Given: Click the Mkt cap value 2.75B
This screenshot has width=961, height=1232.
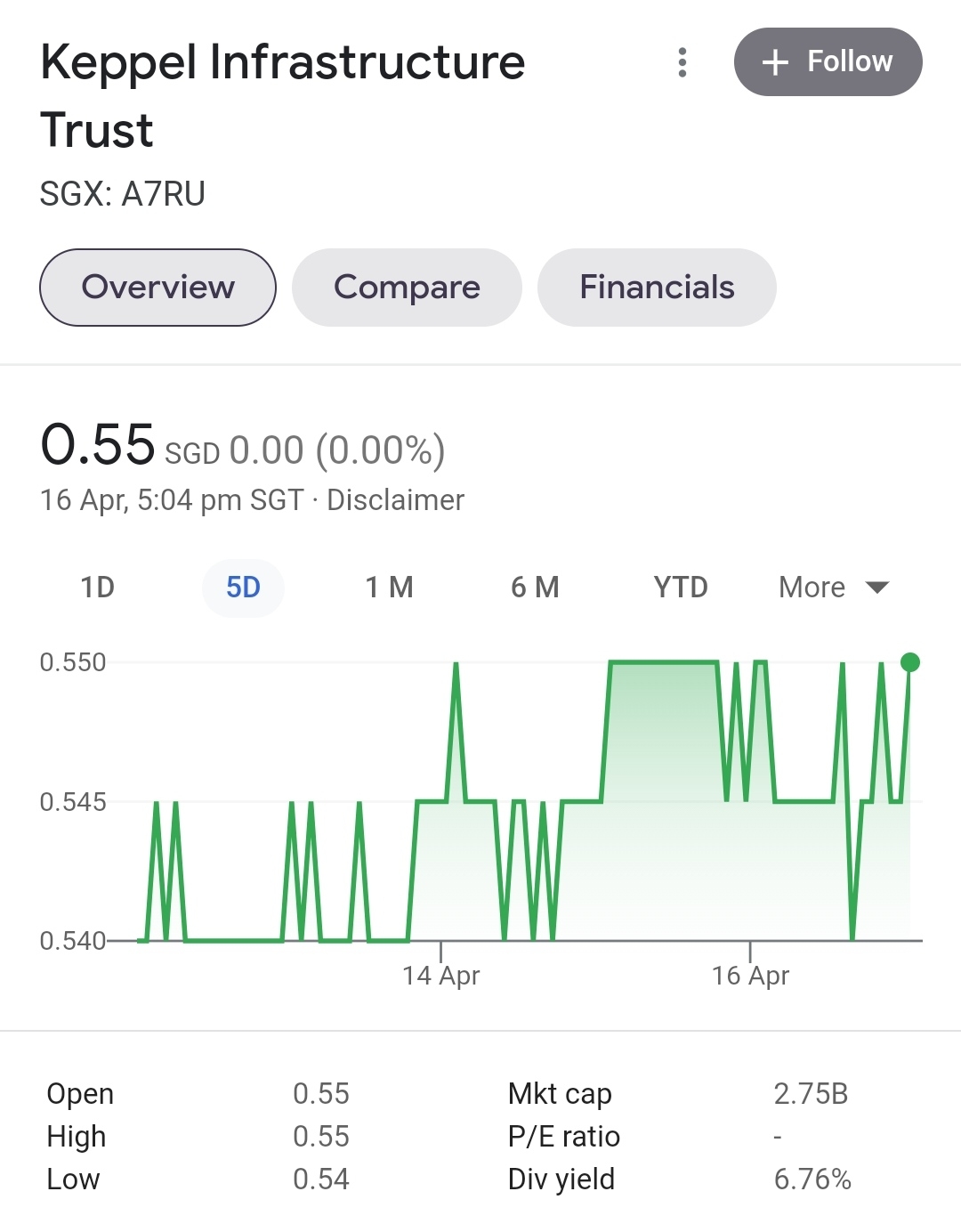Looking at the screenshot, I should pyautogui.click(x=811, y=1094).
